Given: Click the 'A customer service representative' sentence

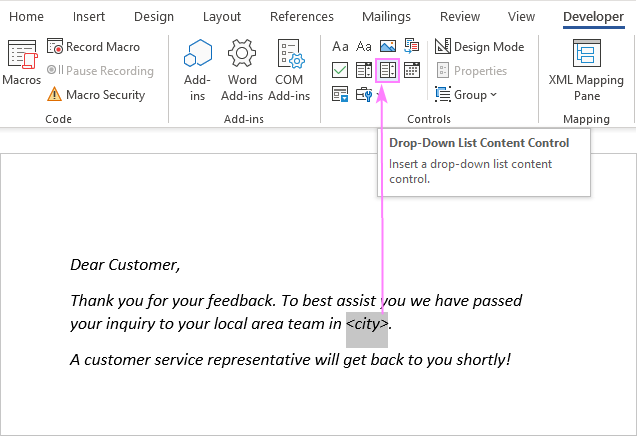Looking at the screenshot, I should (x=290, y=360).
